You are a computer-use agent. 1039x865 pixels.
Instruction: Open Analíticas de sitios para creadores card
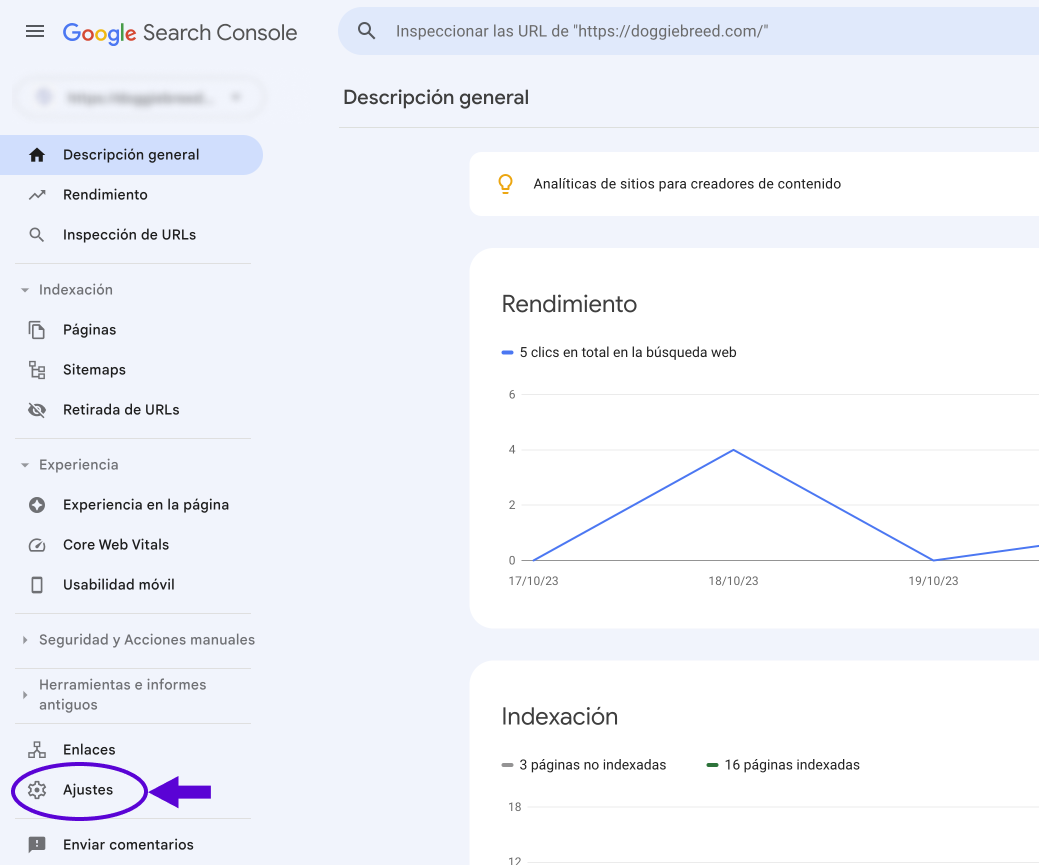(754, 184)
